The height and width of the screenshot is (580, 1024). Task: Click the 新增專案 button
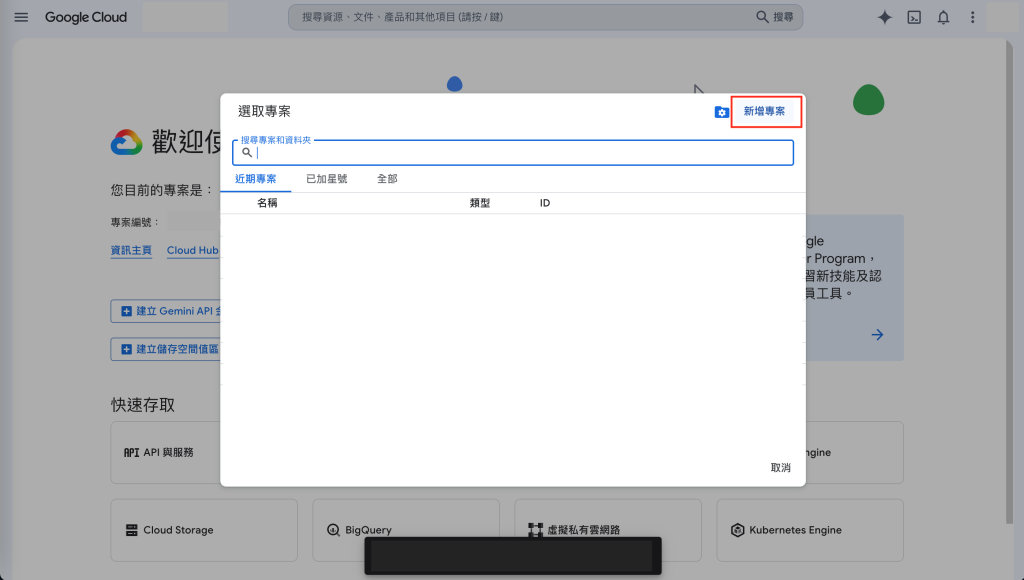765,112
